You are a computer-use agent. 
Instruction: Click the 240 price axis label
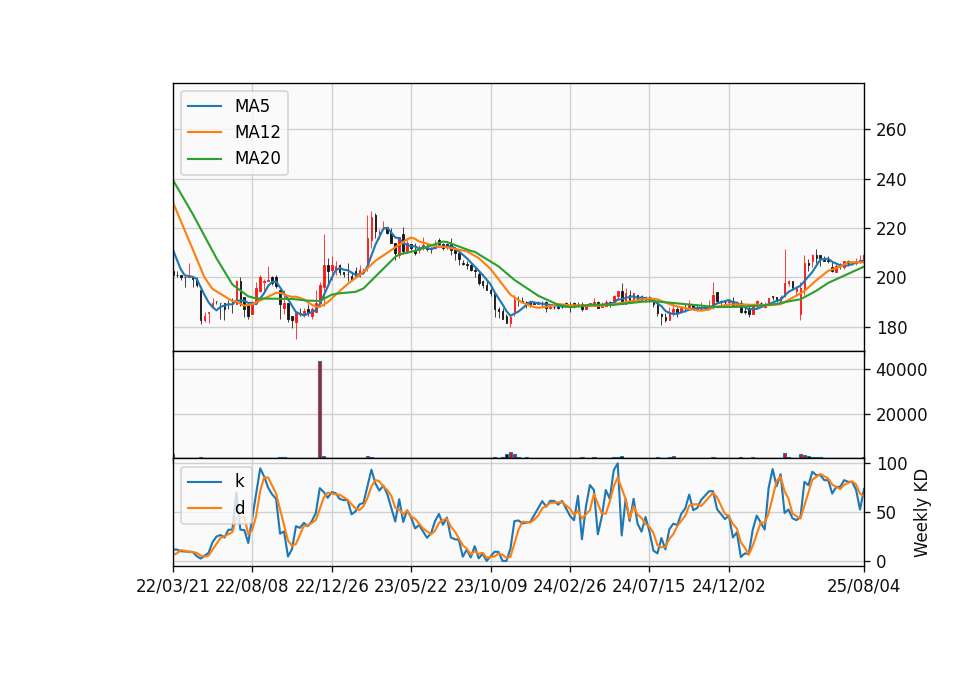[x=891, y=180]
